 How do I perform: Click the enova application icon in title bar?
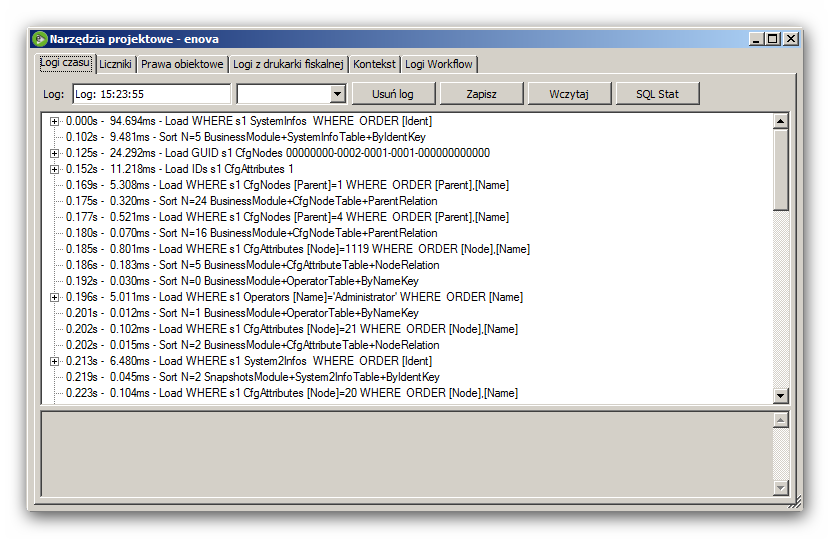tap(40, 39)
